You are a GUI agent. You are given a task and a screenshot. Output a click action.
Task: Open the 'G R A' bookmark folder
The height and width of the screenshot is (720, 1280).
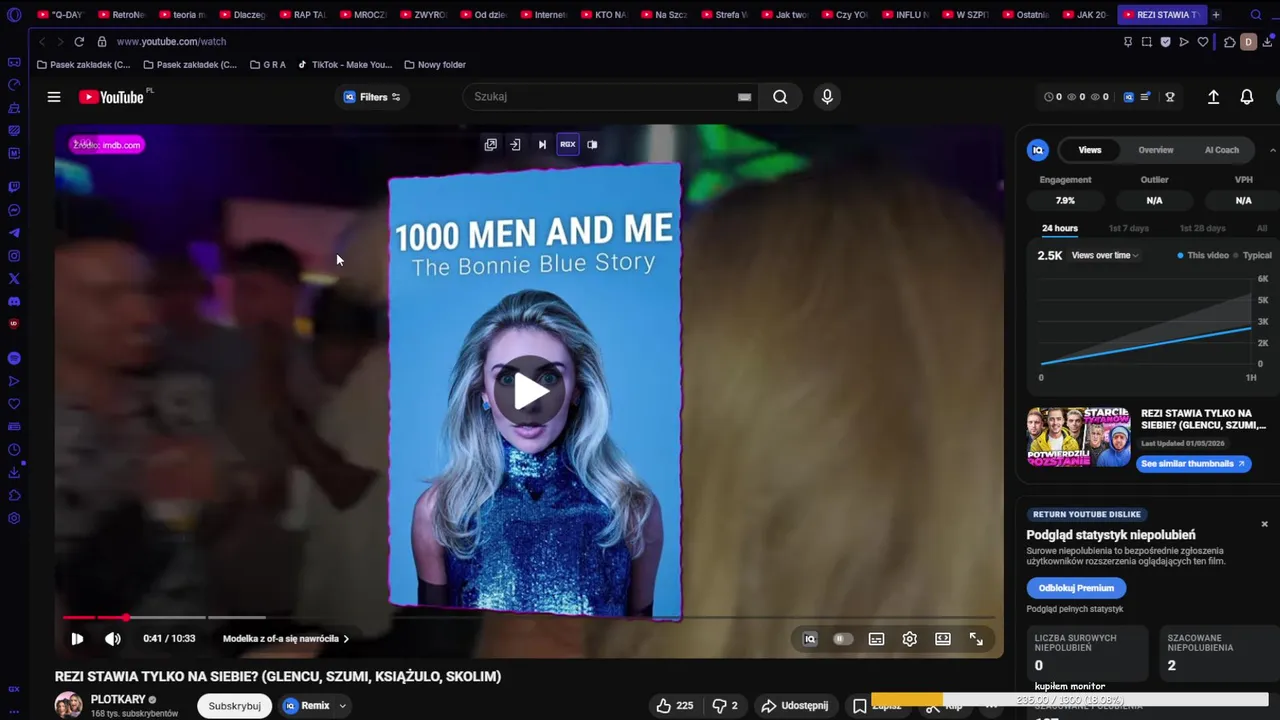(x=268, y=65)
